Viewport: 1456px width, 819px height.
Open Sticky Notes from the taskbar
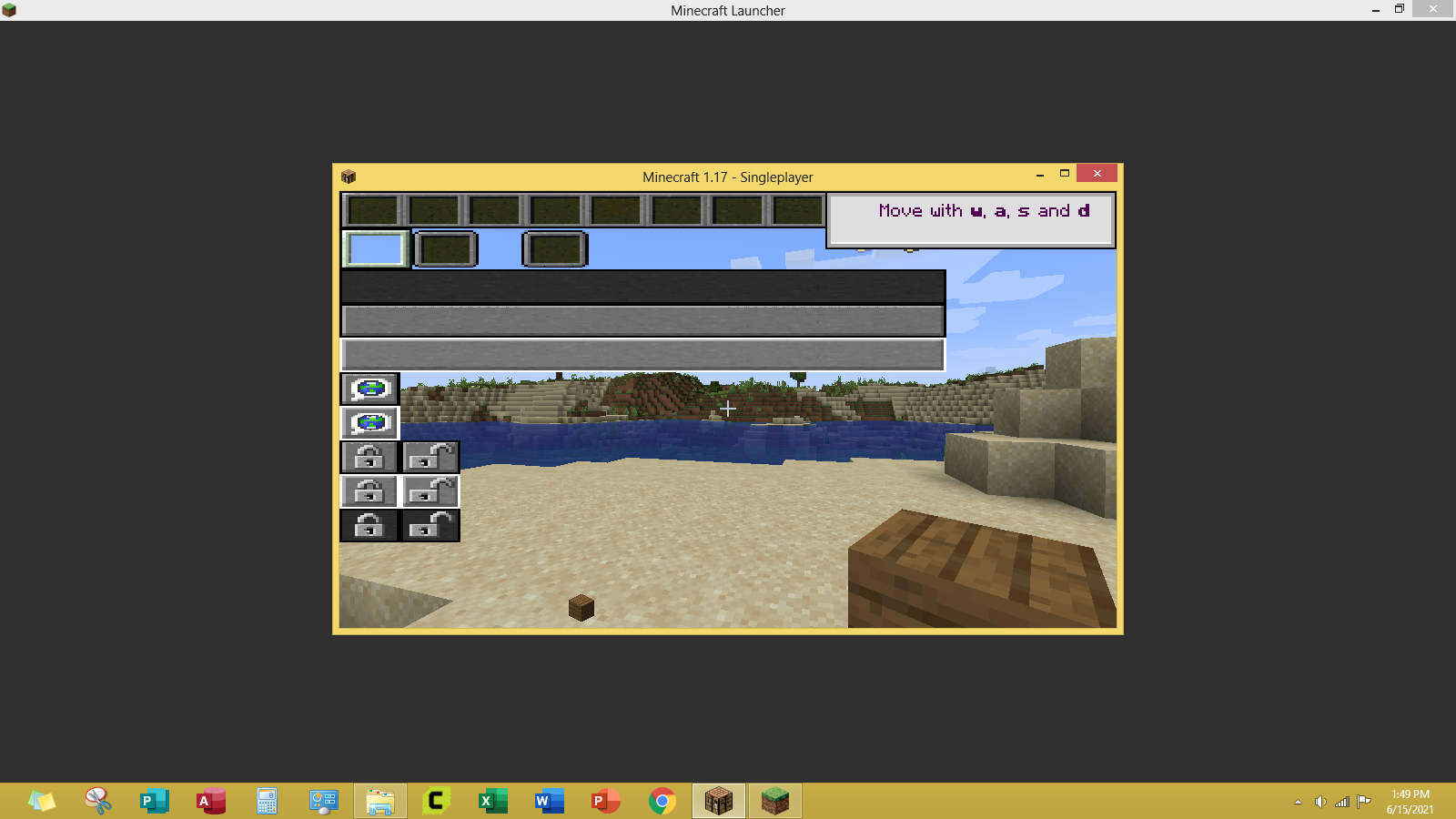(x=42, y=801)
